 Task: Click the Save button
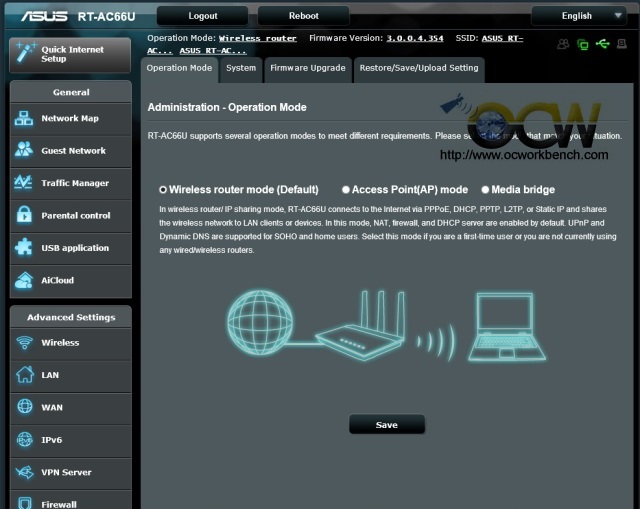(x=387, y=425)
